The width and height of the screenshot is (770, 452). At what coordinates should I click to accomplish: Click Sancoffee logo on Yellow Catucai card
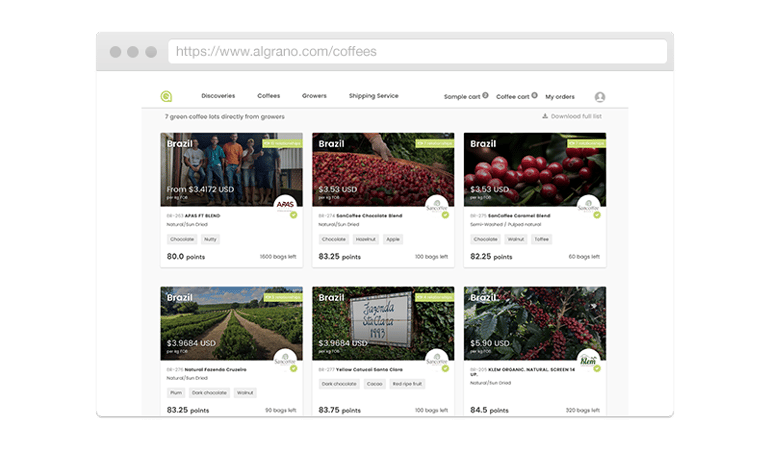pos(437,359)
